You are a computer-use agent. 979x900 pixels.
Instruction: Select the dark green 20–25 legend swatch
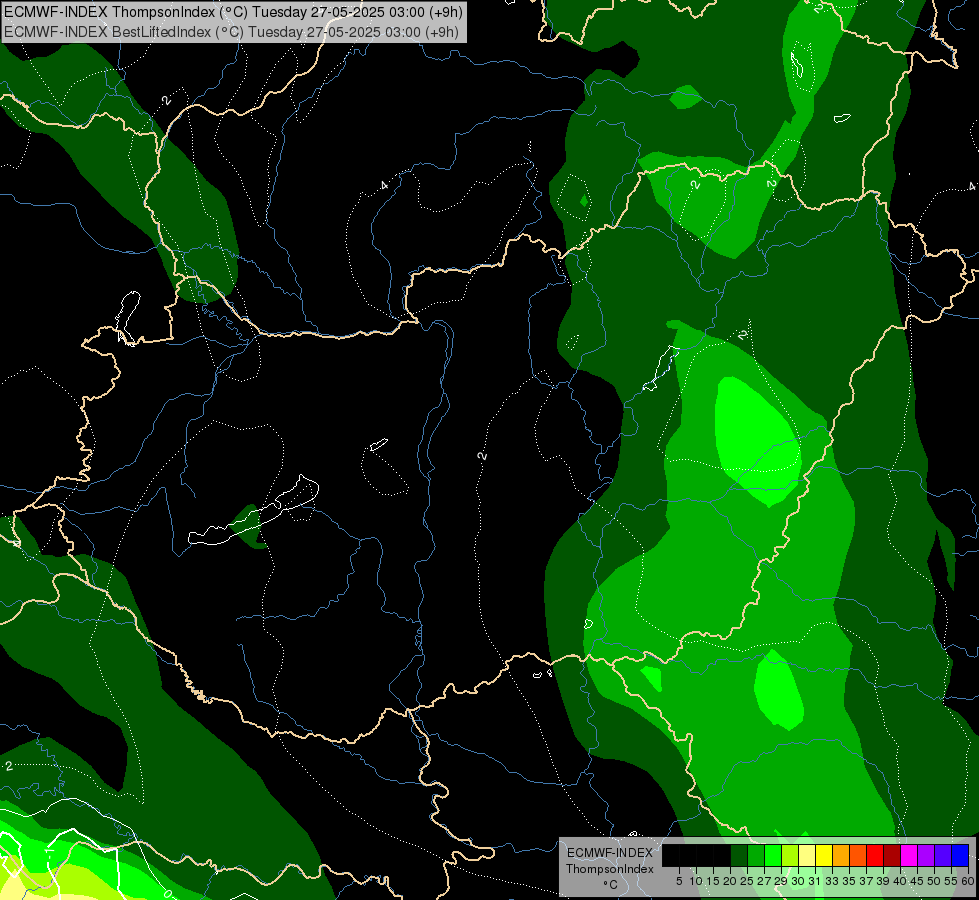(739, 855)
